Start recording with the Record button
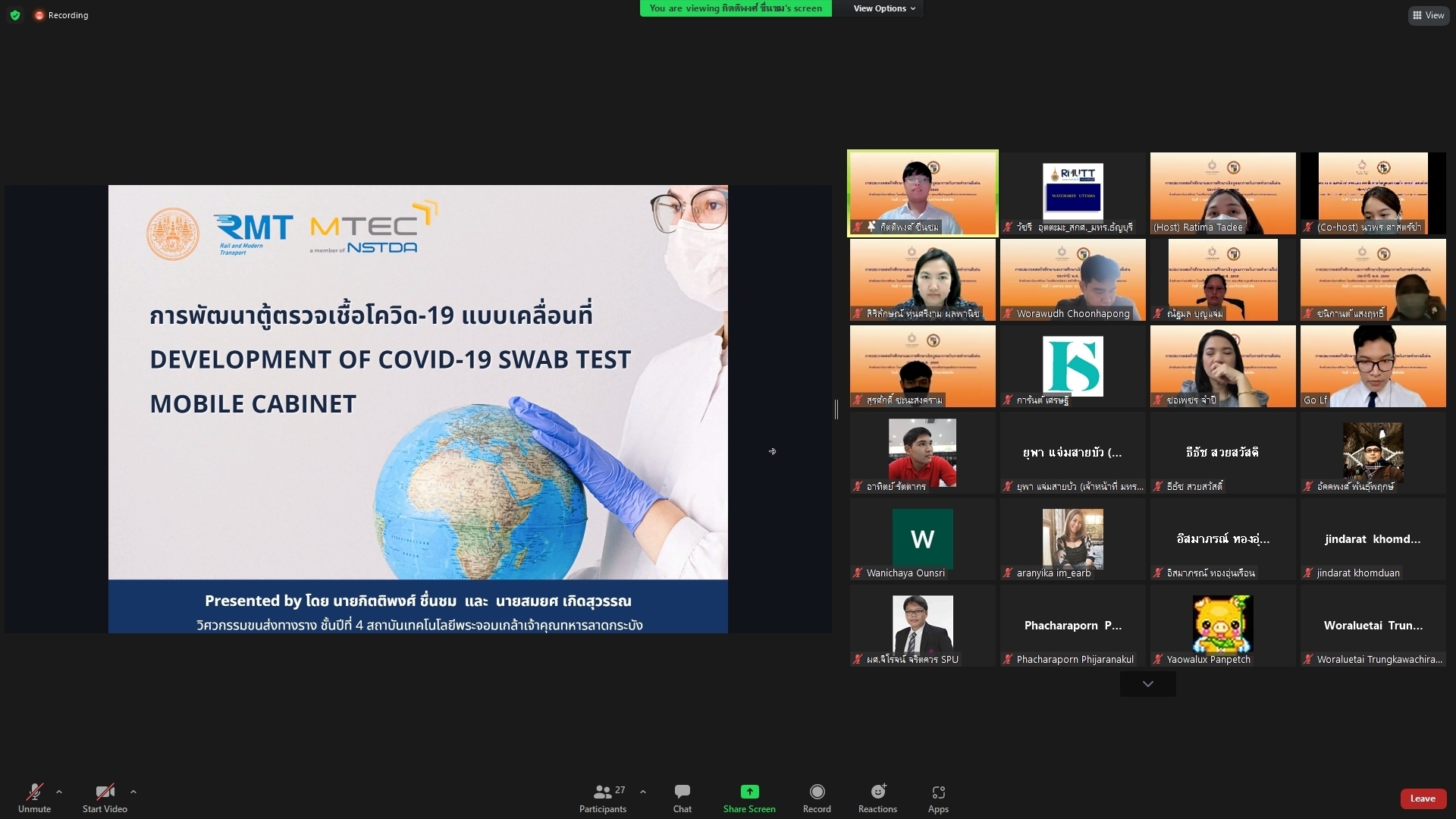 point(817,798)
